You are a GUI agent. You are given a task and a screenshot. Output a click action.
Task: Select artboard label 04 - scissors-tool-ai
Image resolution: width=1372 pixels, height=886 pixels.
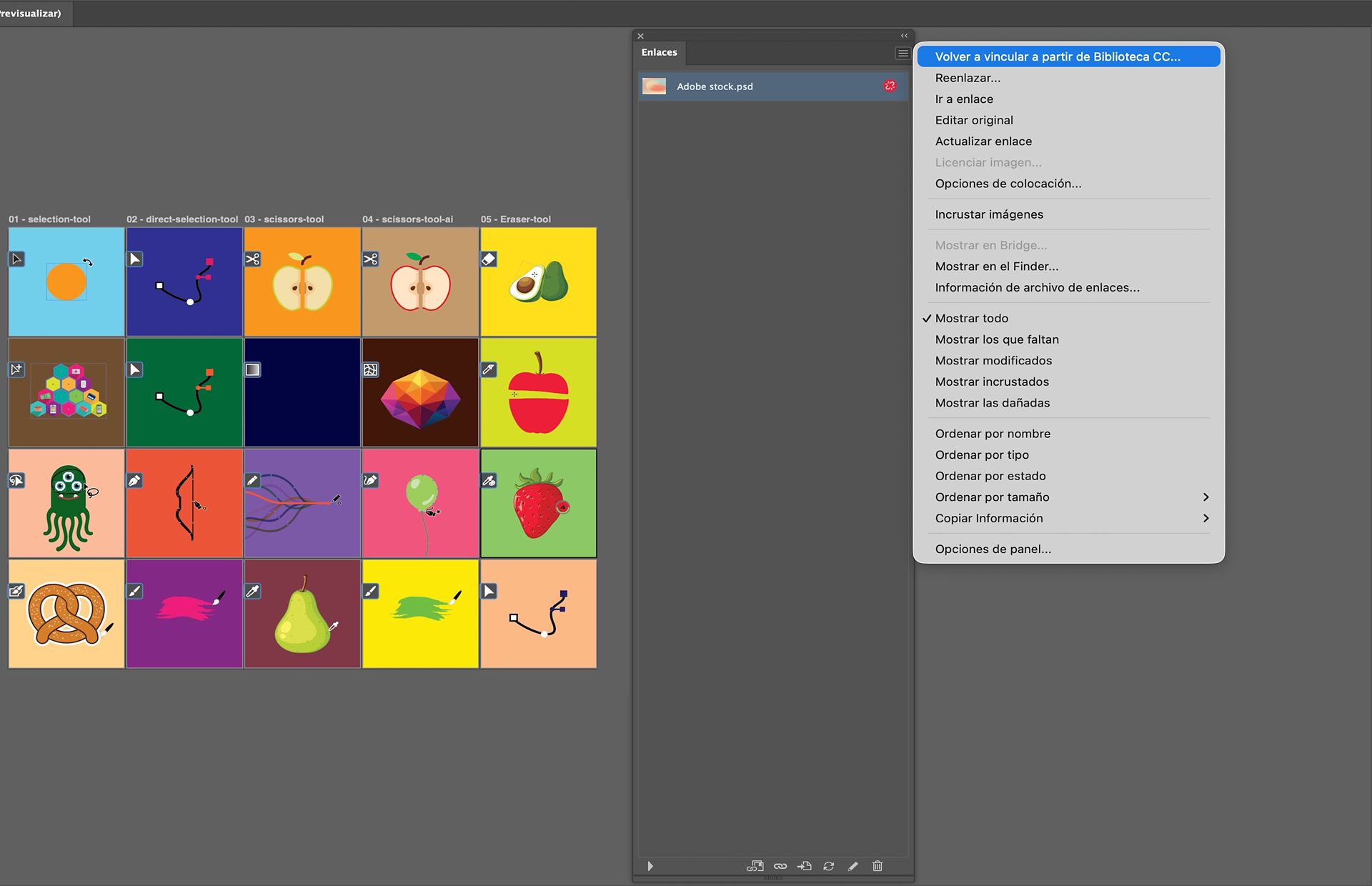[407, 219]
